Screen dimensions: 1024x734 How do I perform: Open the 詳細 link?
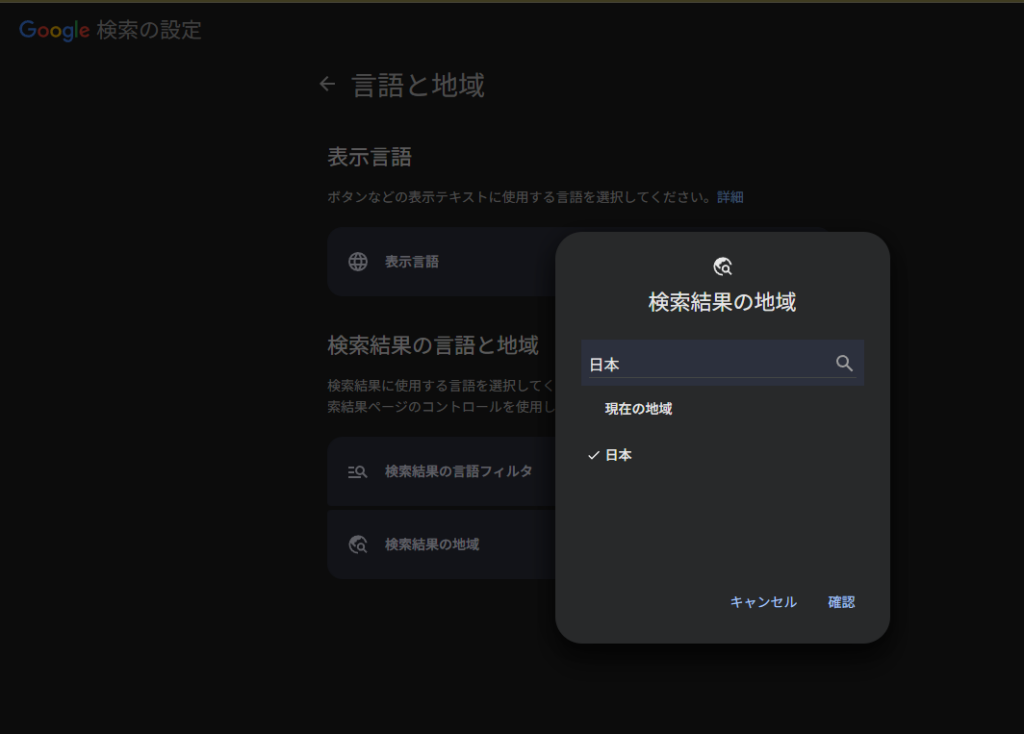(730, 198)
